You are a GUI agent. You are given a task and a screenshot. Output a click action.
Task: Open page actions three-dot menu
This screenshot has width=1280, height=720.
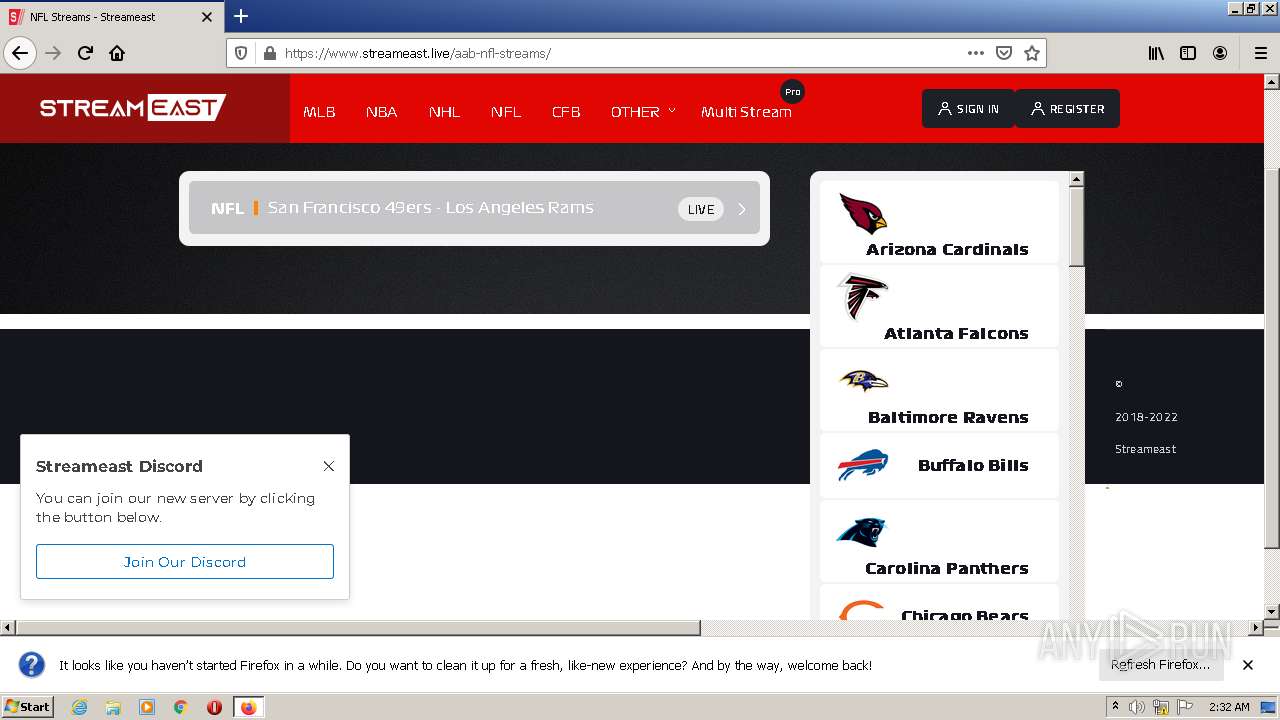click(x=976, y=53)
